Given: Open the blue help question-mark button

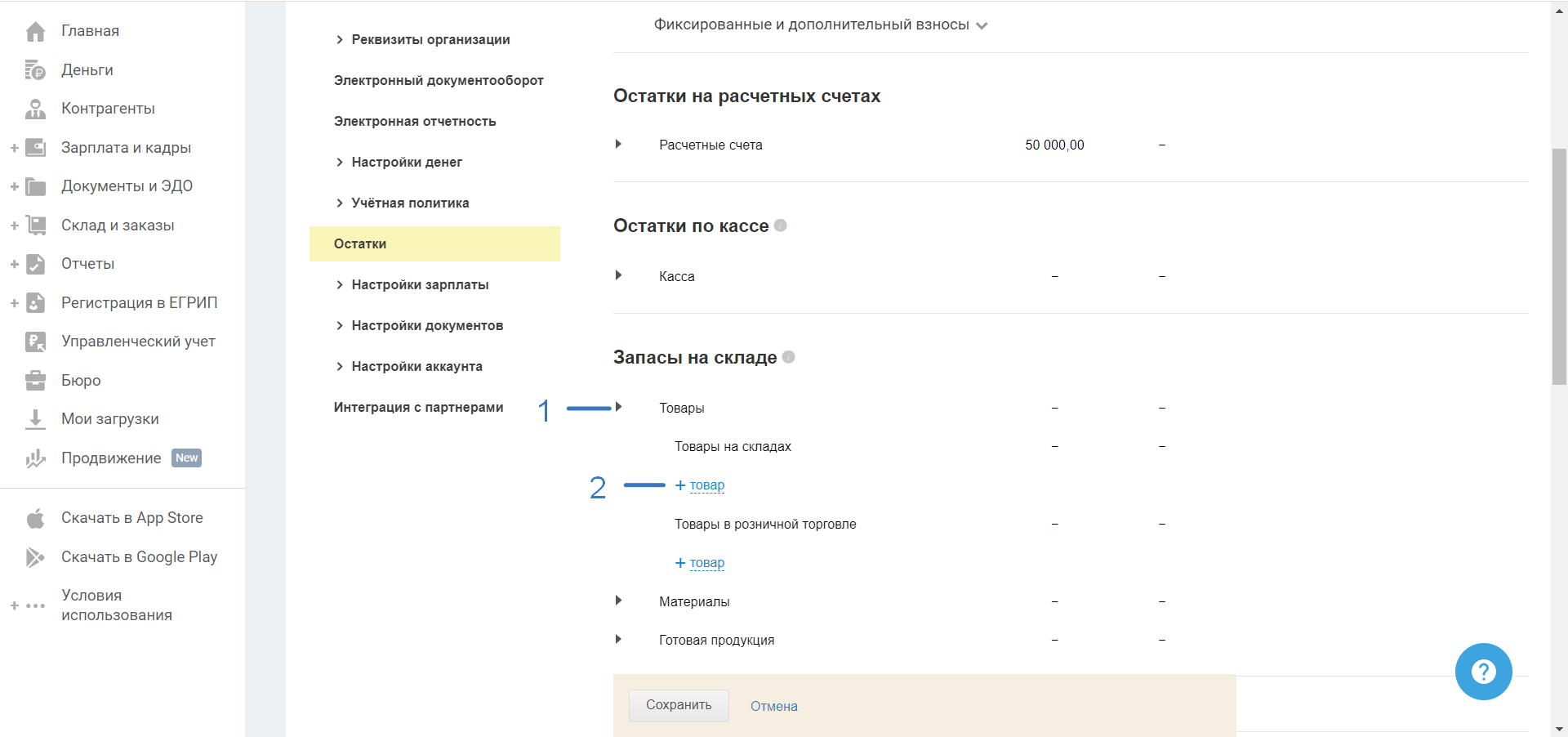Looking at the screenshot, I should (1483, 672).
